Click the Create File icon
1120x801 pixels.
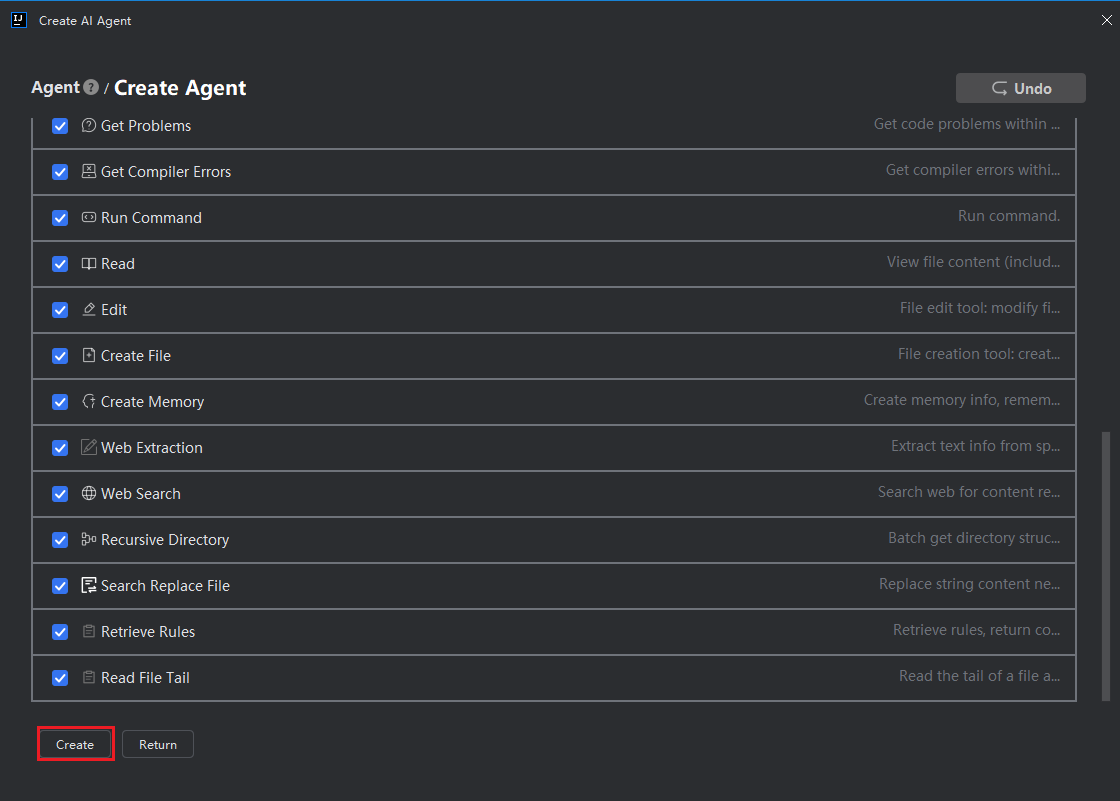tap(88, 356)
